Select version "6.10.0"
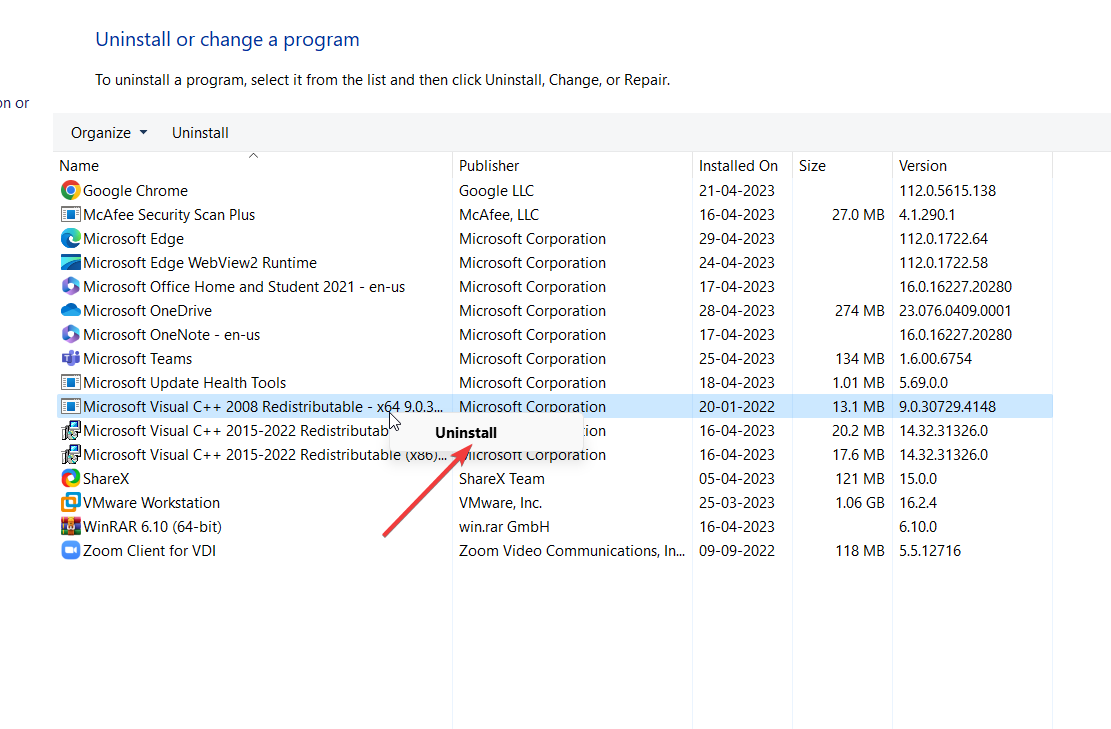This screenshot has width=1111, height=729. [918, 526]
